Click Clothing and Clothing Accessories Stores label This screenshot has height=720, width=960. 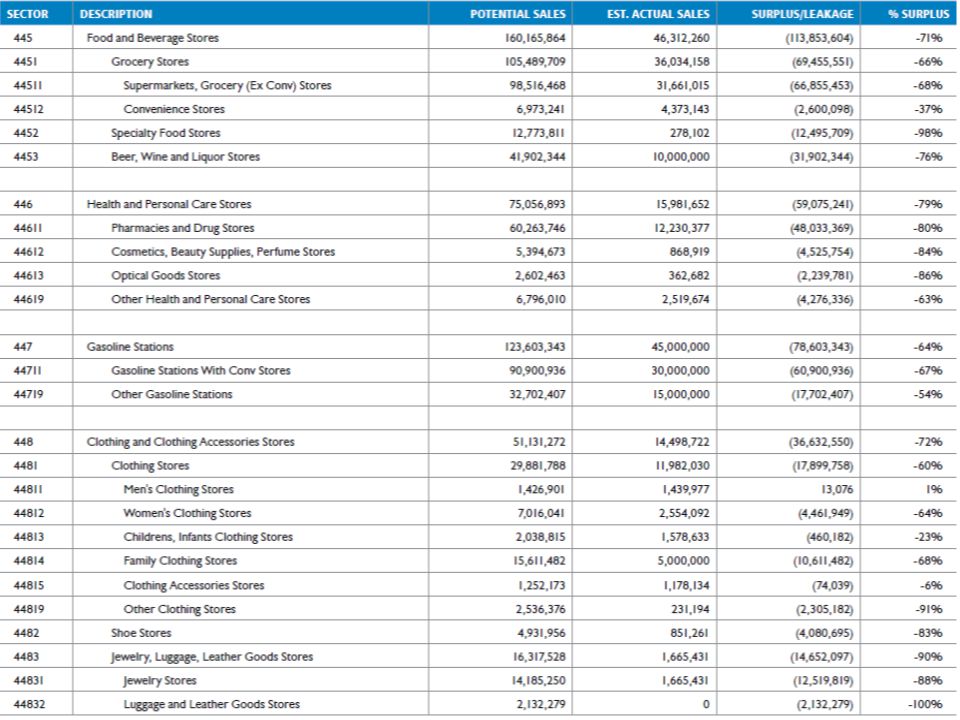click(190, 442)
